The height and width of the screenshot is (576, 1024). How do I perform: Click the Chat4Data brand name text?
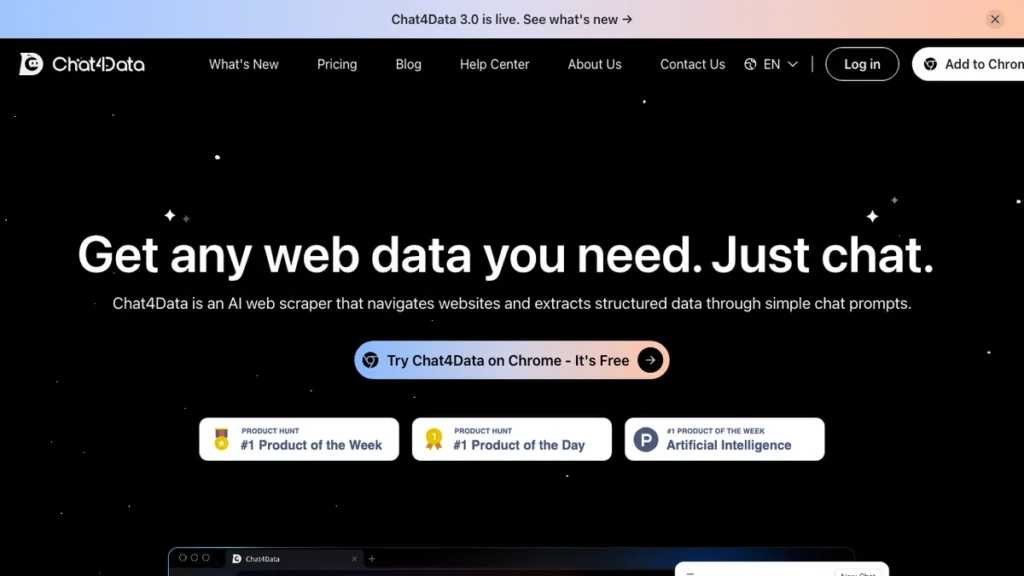[98, 64]
